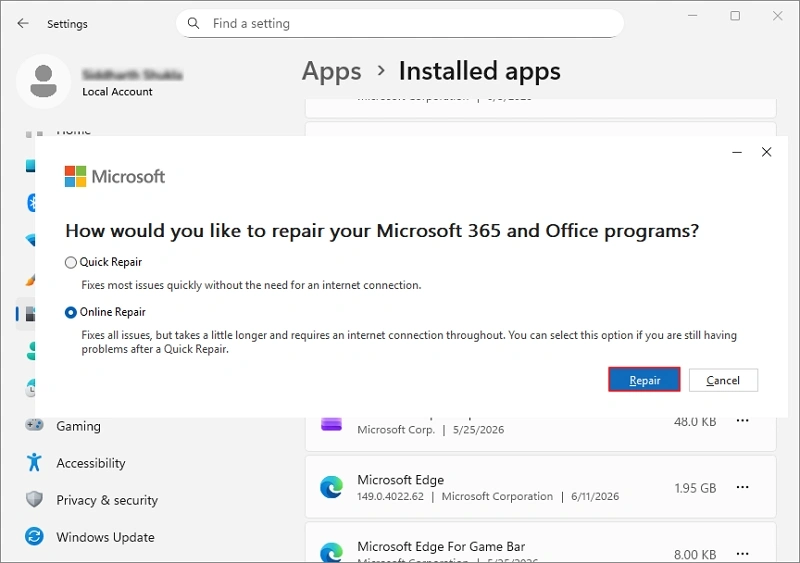Click the Microsoft Edge app icon
This screenshot has height=563, width=800.
pos(332,487)
